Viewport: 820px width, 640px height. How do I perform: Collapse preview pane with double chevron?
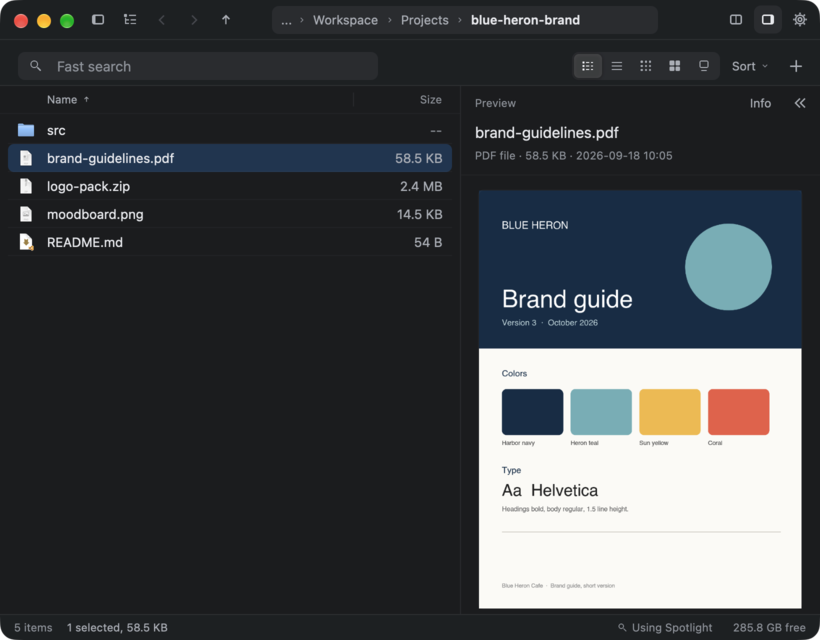click(x=800, y=103)
